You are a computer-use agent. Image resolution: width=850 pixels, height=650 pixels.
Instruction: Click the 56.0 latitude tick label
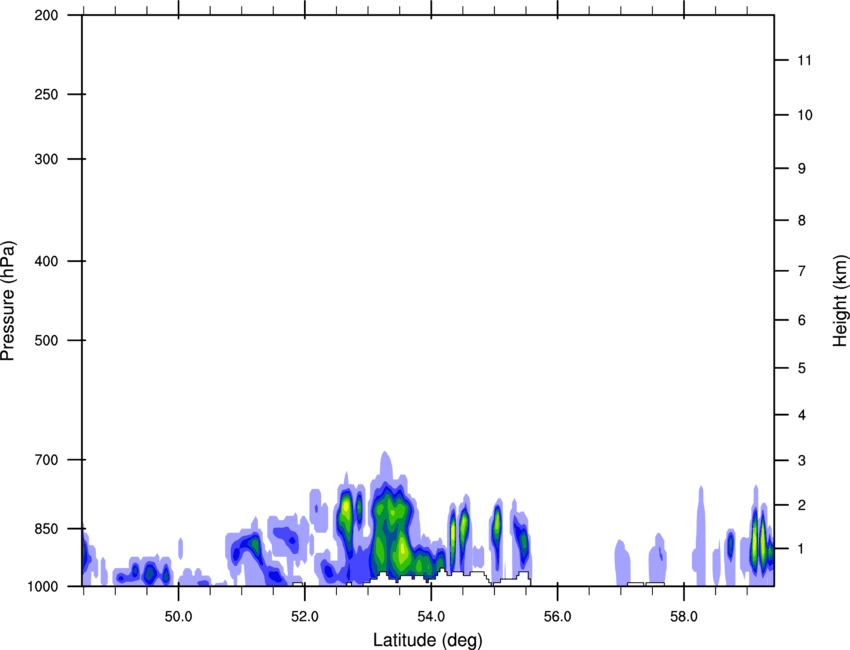pyautogui.click(x=557, y=617)
